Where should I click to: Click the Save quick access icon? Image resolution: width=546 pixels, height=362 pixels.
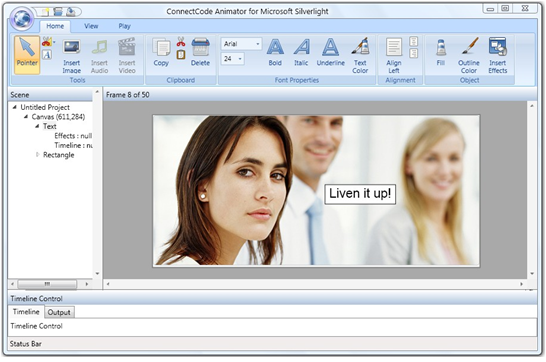click(58, 12)
